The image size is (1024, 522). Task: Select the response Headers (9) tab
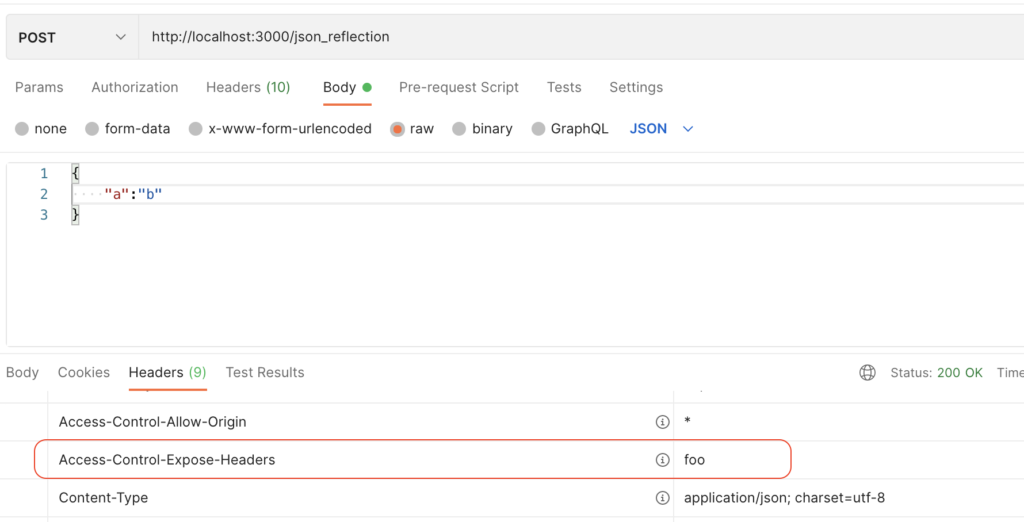click(167, 372)
